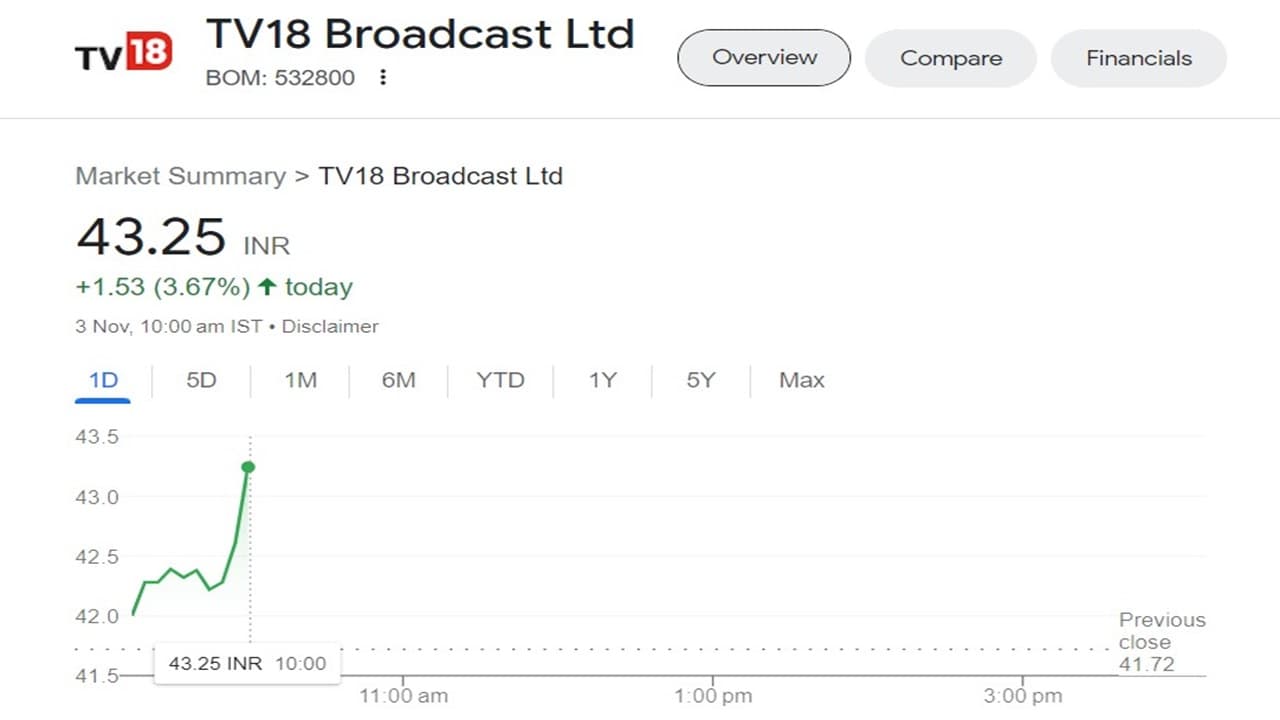The width and height of the screenshot is (1280, 720).
Task: Click the TV18 Broadcast Ltd heading
Action: 420,34
